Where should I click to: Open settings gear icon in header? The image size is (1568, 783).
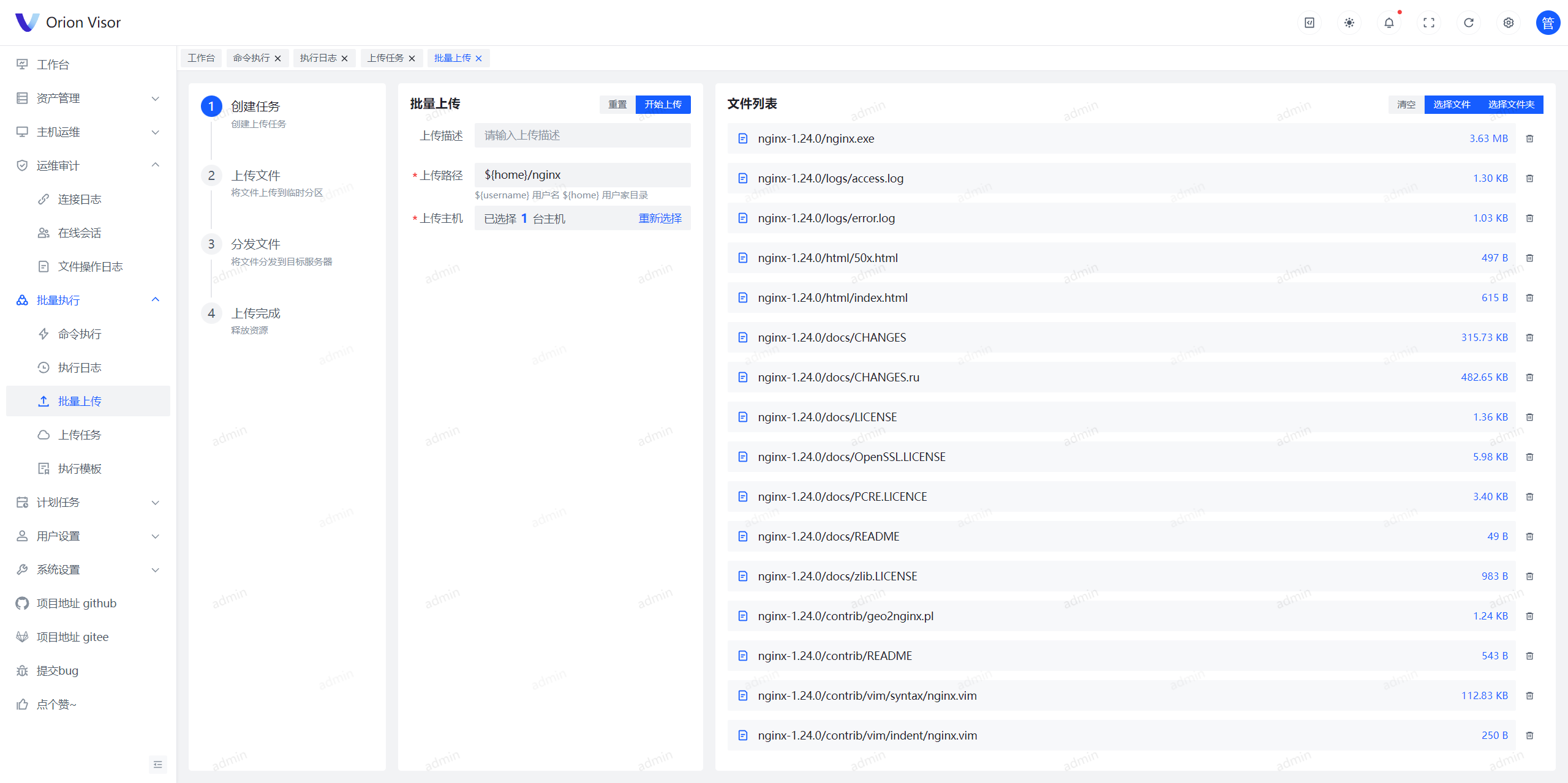1508,23
